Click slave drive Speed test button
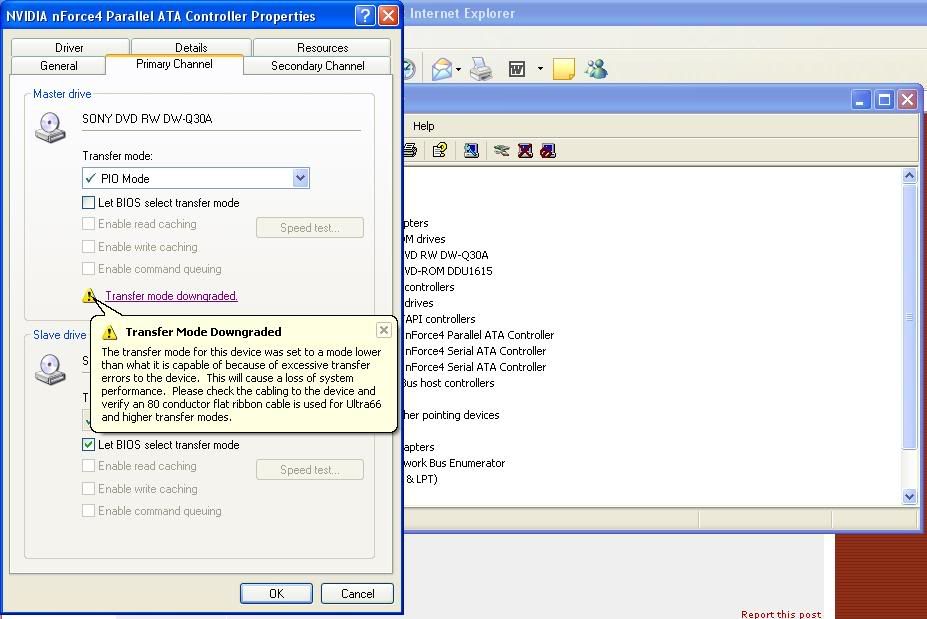927x619 pixels. [x=310, y=470]
